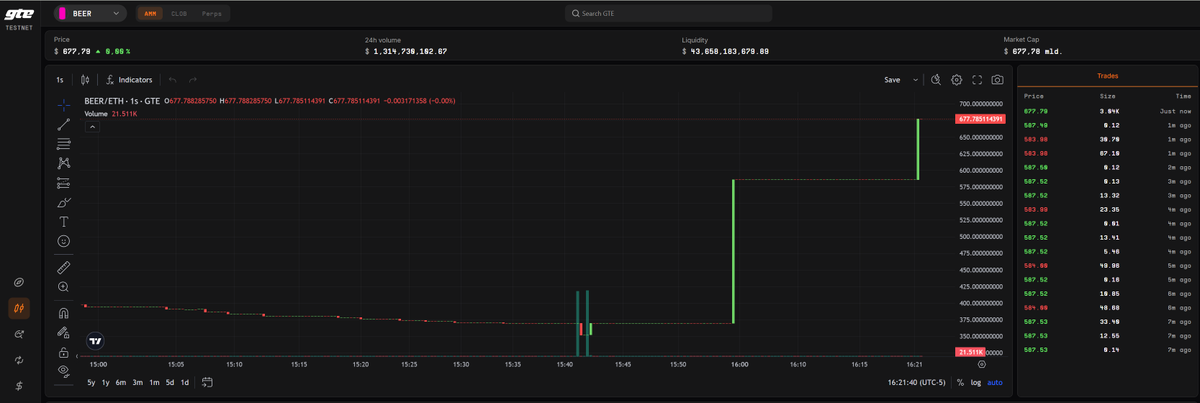Open the quick search icon

[x=936, y=79]
